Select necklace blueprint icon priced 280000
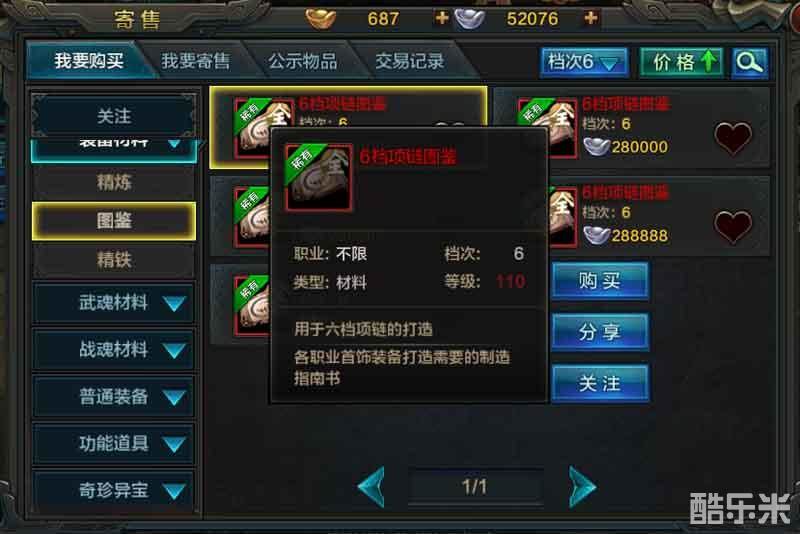Image resolution: width=800 pixels, height=534 pixels. (x=547, y=127)
